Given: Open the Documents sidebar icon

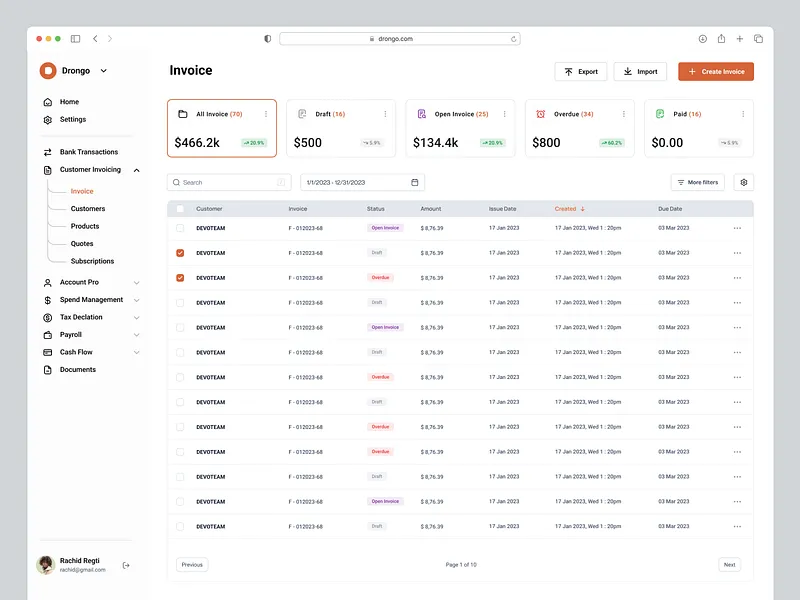Looking at the screenshot, I should pyautogui.click(x=48, y=369).
